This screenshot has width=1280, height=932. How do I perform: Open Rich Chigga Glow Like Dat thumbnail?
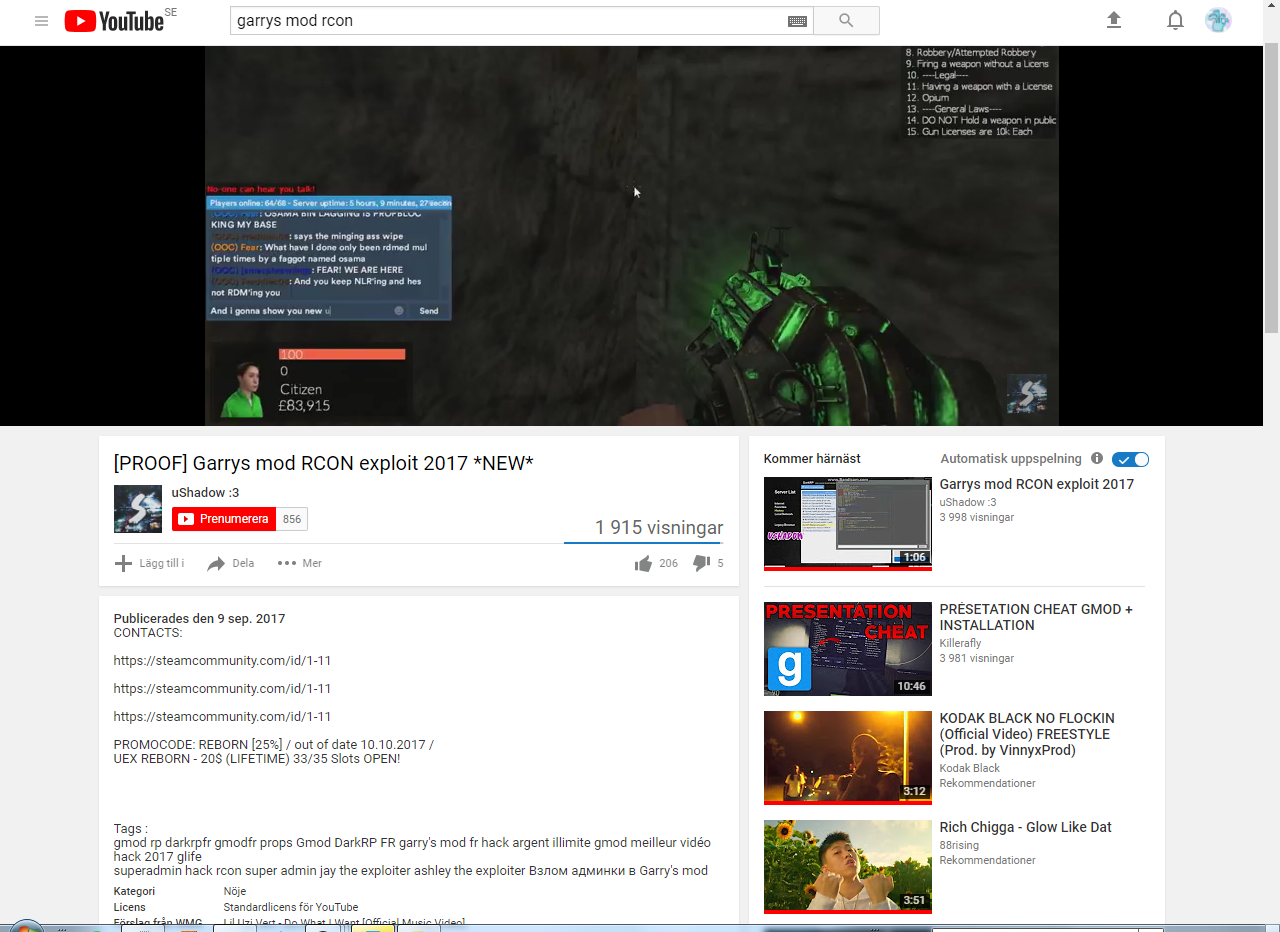point(848,866)
